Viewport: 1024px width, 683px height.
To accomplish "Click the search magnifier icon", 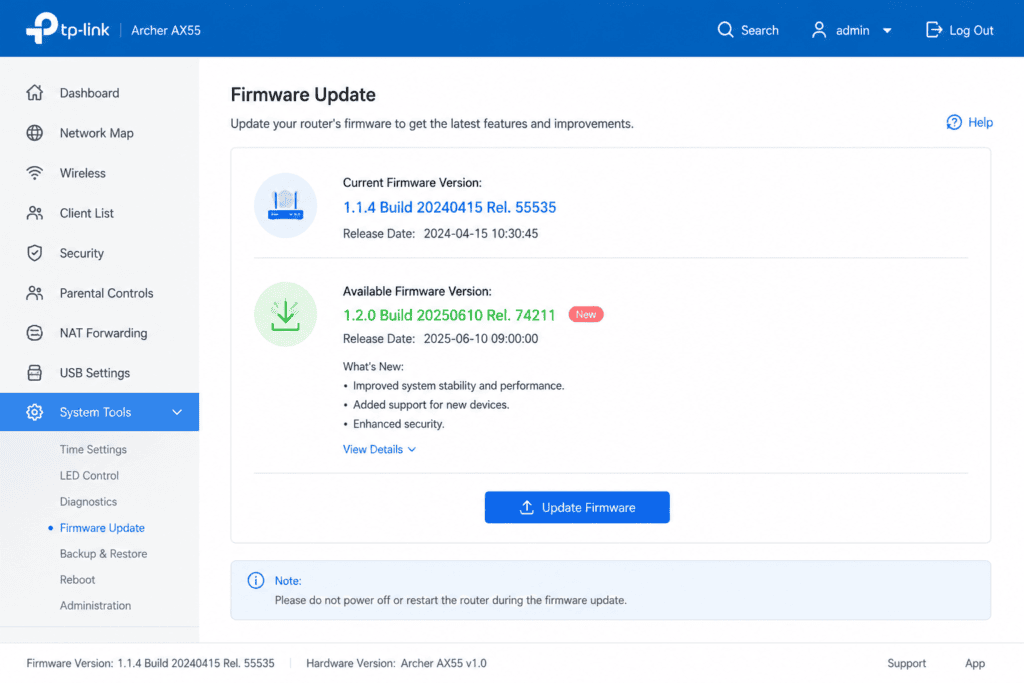I will point(725,30).
